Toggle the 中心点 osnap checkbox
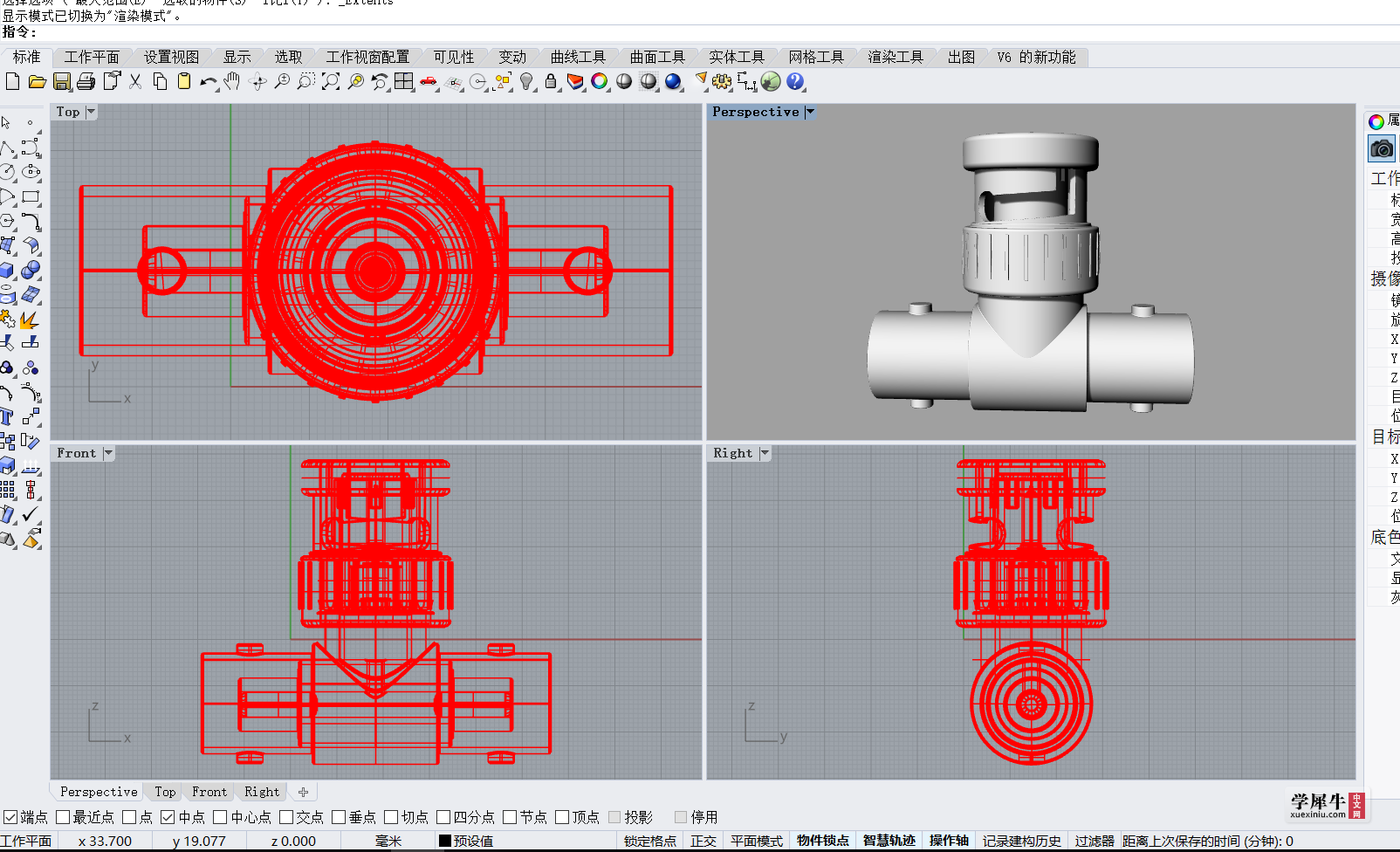Viewport: 1400px width, 852px height. point(220,817)
